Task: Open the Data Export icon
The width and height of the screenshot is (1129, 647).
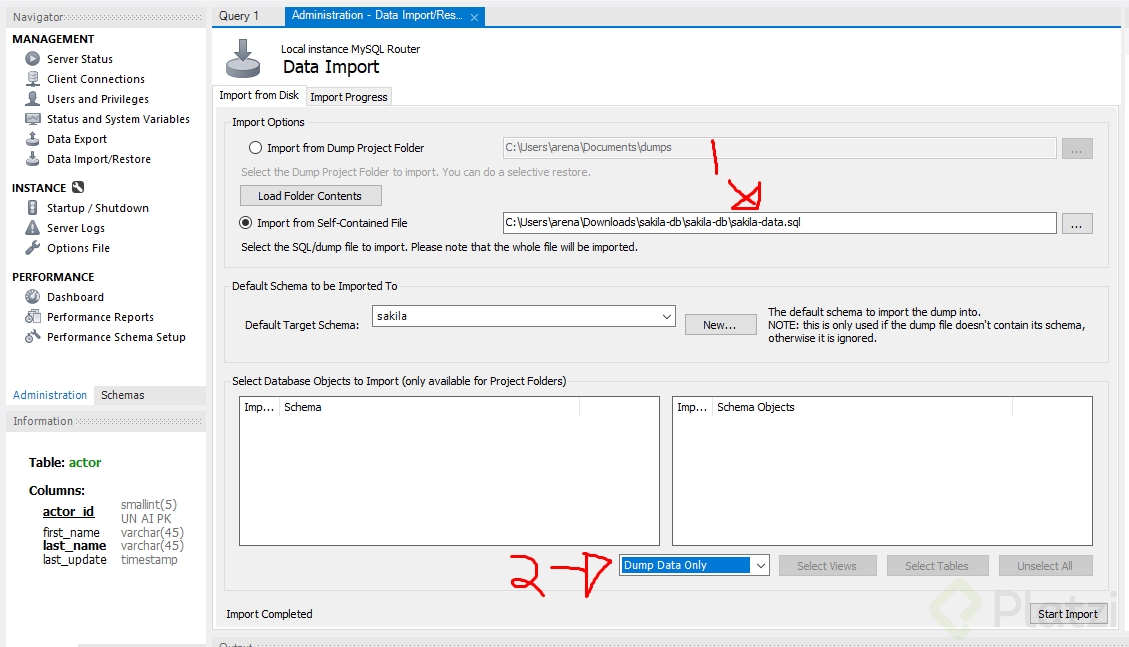Action: (x=32, y=139)
